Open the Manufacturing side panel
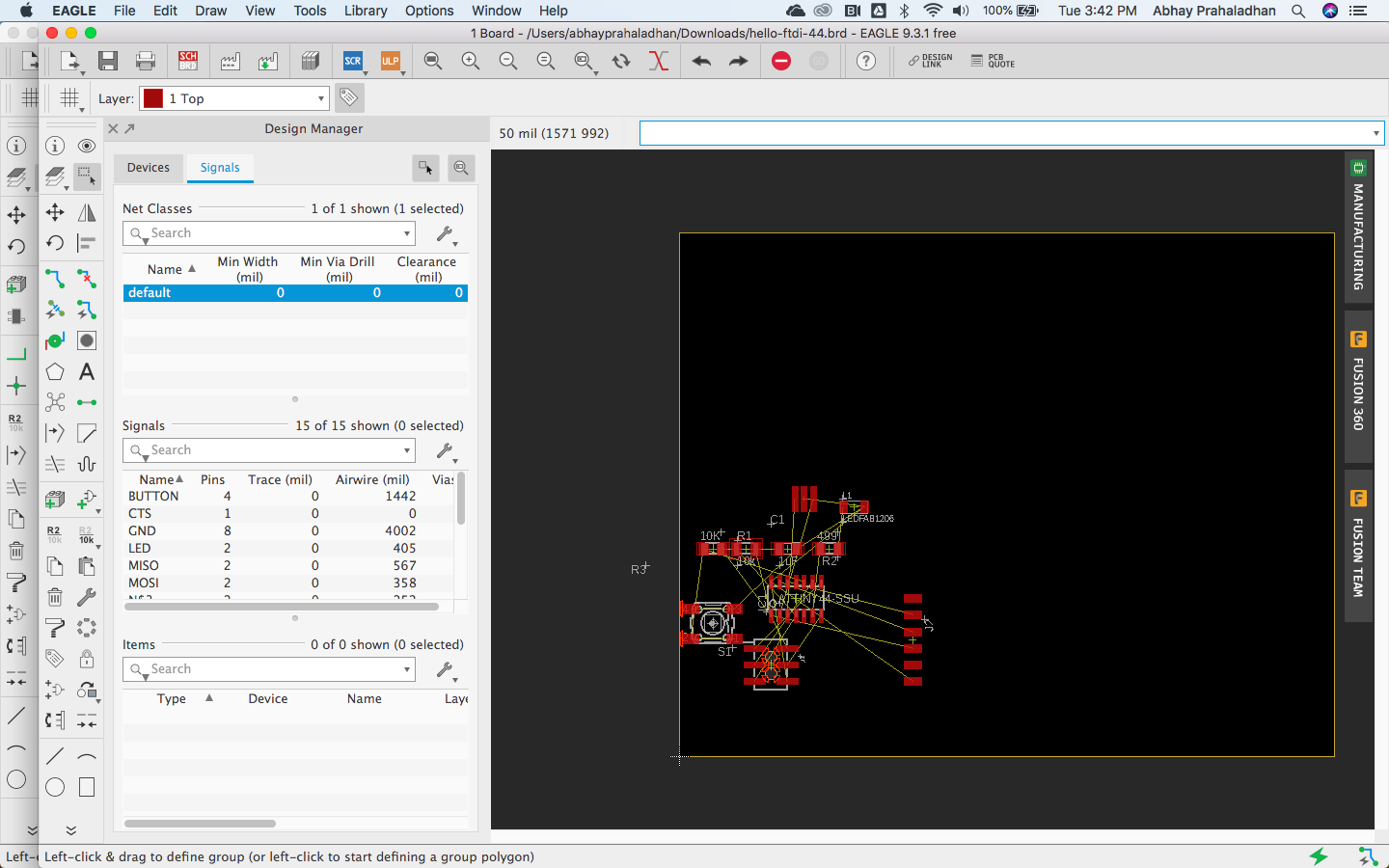 1358,230
